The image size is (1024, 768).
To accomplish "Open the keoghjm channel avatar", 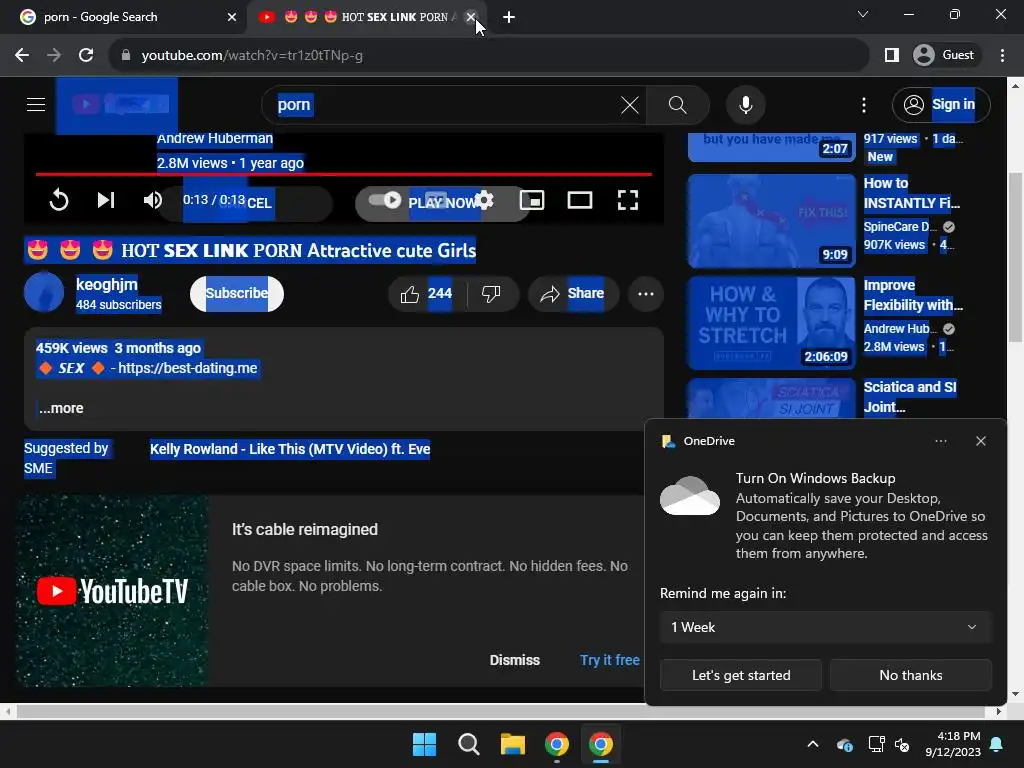I will point(44,293).
